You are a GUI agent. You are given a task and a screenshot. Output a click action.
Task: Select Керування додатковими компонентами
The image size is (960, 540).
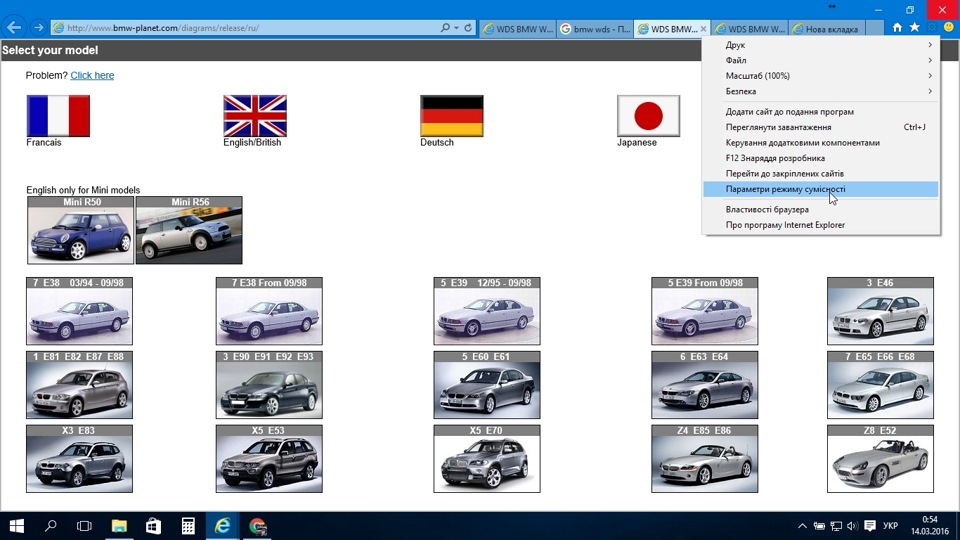click(821, 143)
